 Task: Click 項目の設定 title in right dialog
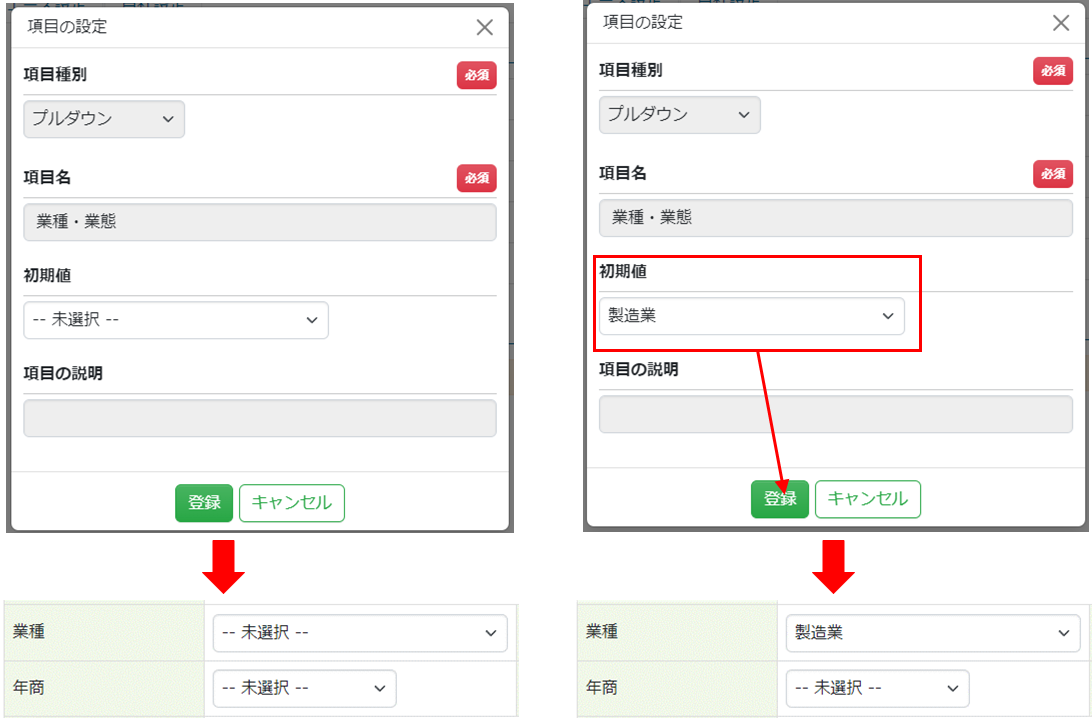[643, 23]
